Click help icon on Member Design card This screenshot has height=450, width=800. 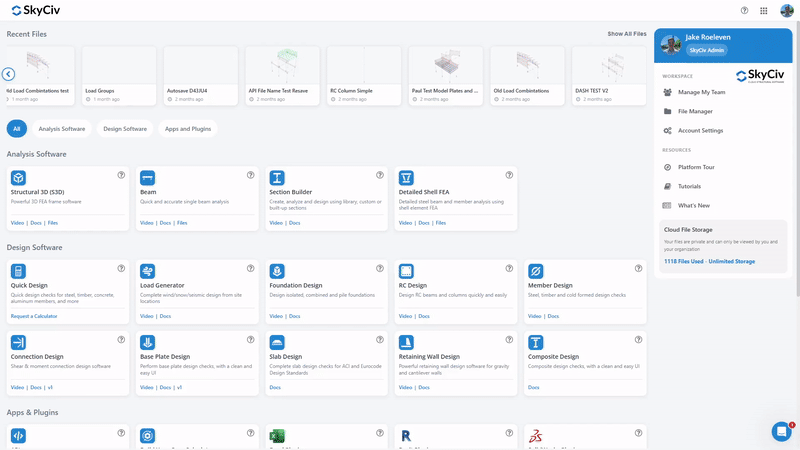pyautogui.click(x=639, y=268)
